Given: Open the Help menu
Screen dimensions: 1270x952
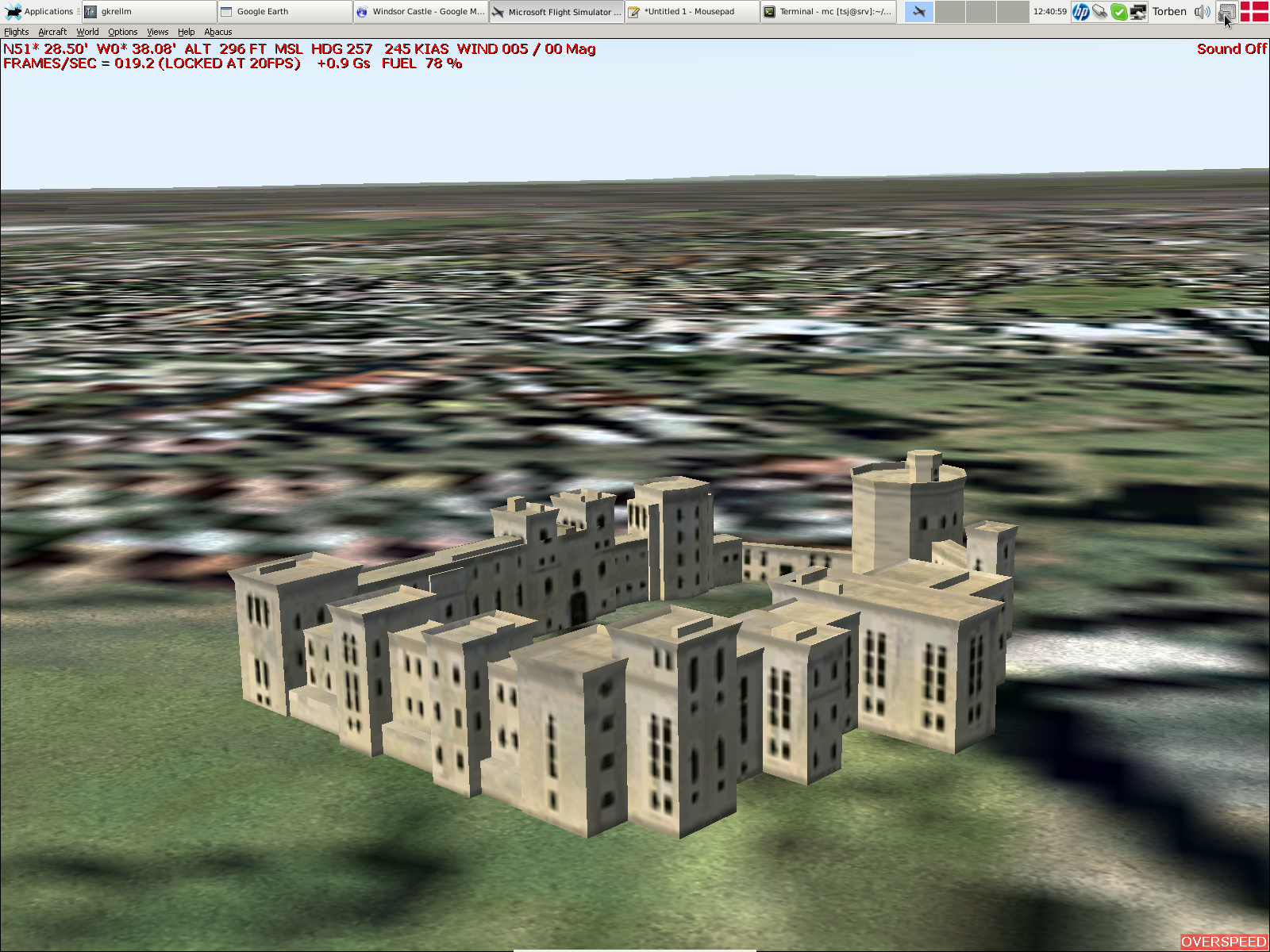Looking at the screenshot, I should coord(187,32).
